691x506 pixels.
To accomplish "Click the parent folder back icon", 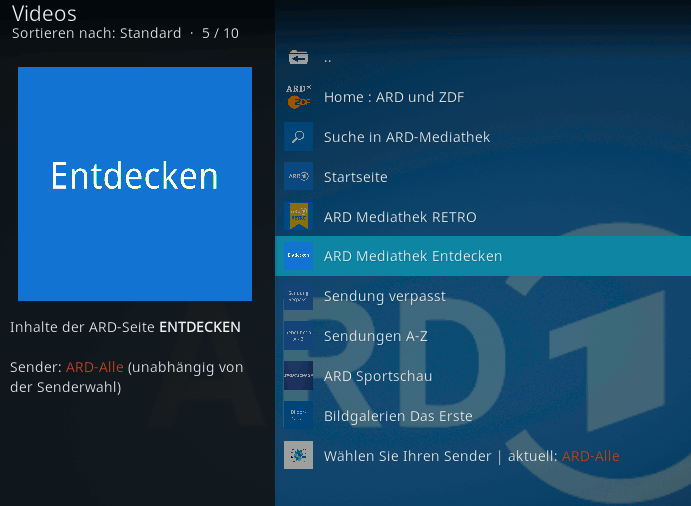I will (298, 57).
